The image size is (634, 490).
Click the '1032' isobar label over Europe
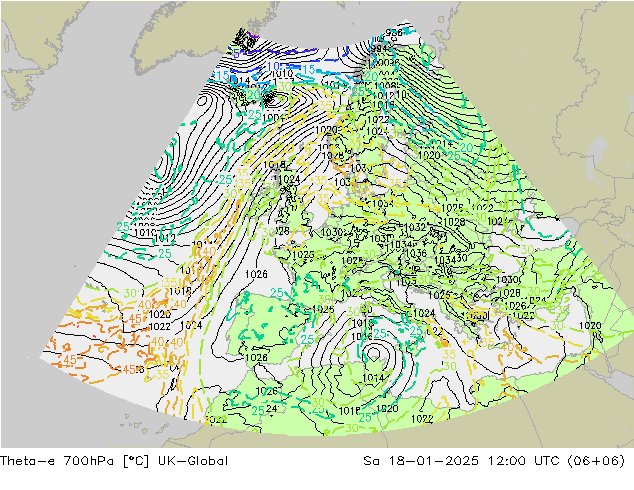click(415, 227)
